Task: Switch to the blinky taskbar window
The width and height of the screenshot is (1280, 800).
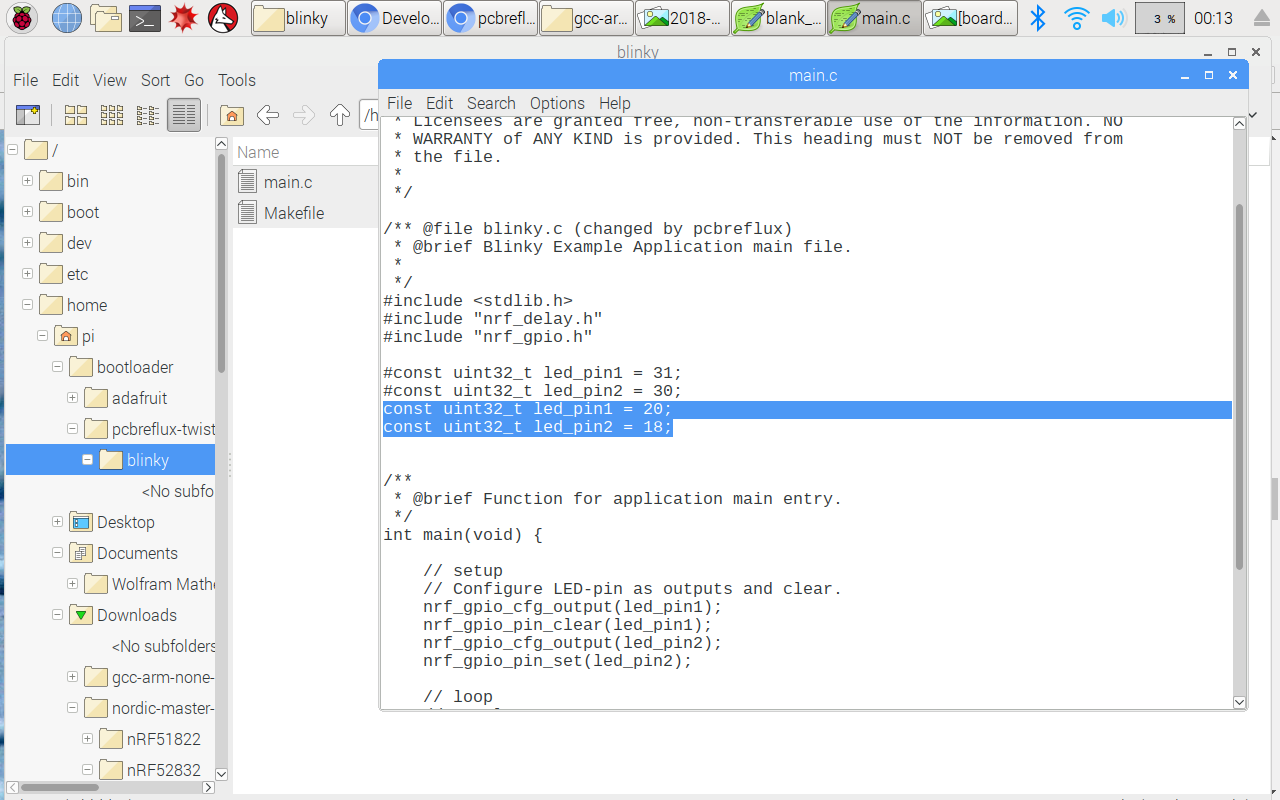Action: coord(298,18)
